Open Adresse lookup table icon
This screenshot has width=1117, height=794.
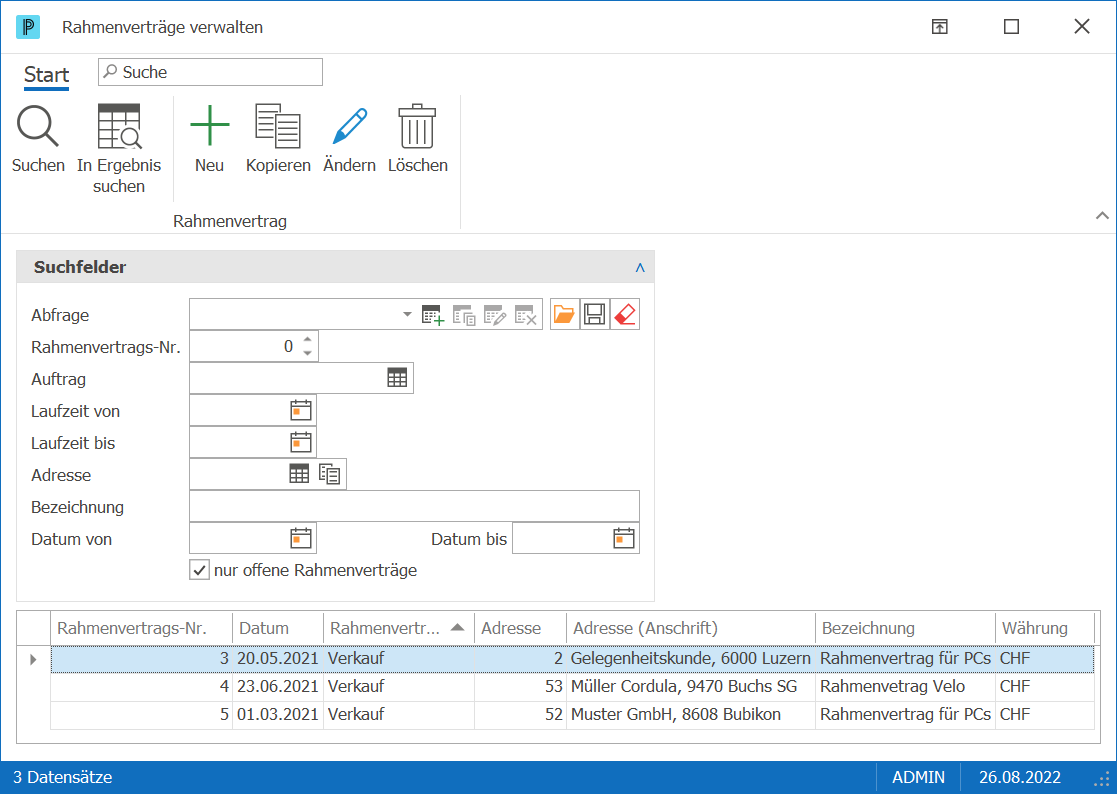(299, 474)
